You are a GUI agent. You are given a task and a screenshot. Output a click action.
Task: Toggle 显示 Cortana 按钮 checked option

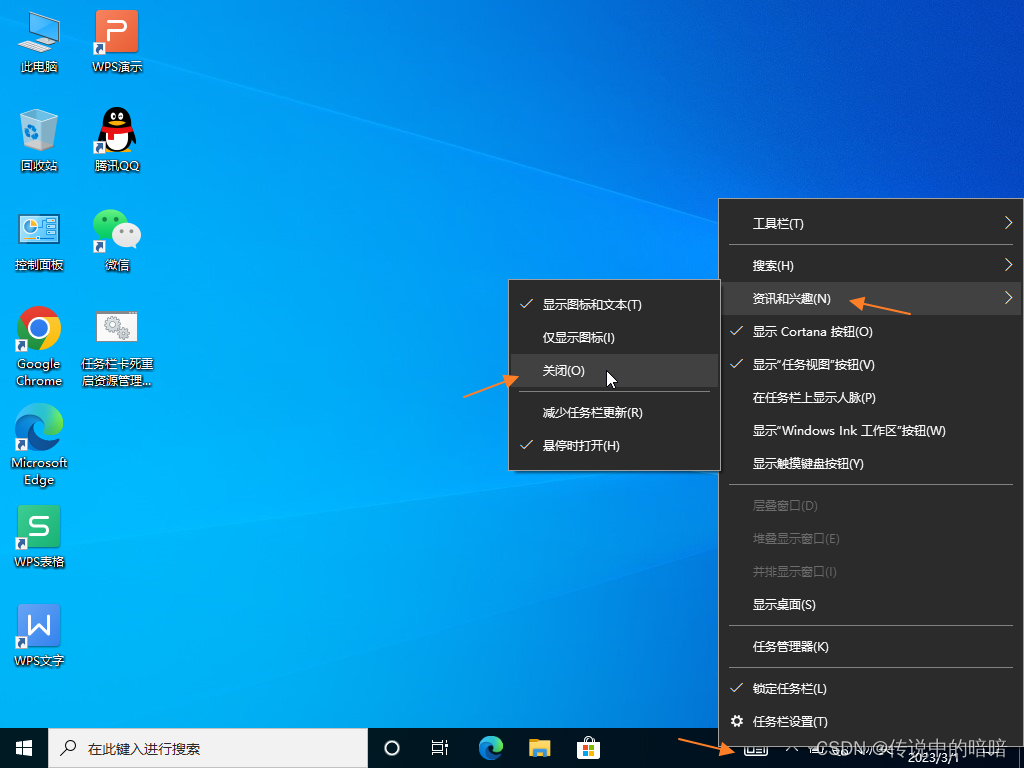[x=812, y=332]
